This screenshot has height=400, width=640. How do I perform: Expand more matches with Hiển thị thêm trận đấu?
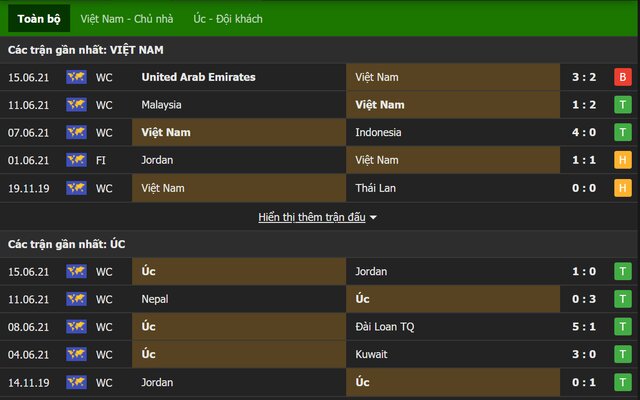pyautogui.click(x=311, y=217)
